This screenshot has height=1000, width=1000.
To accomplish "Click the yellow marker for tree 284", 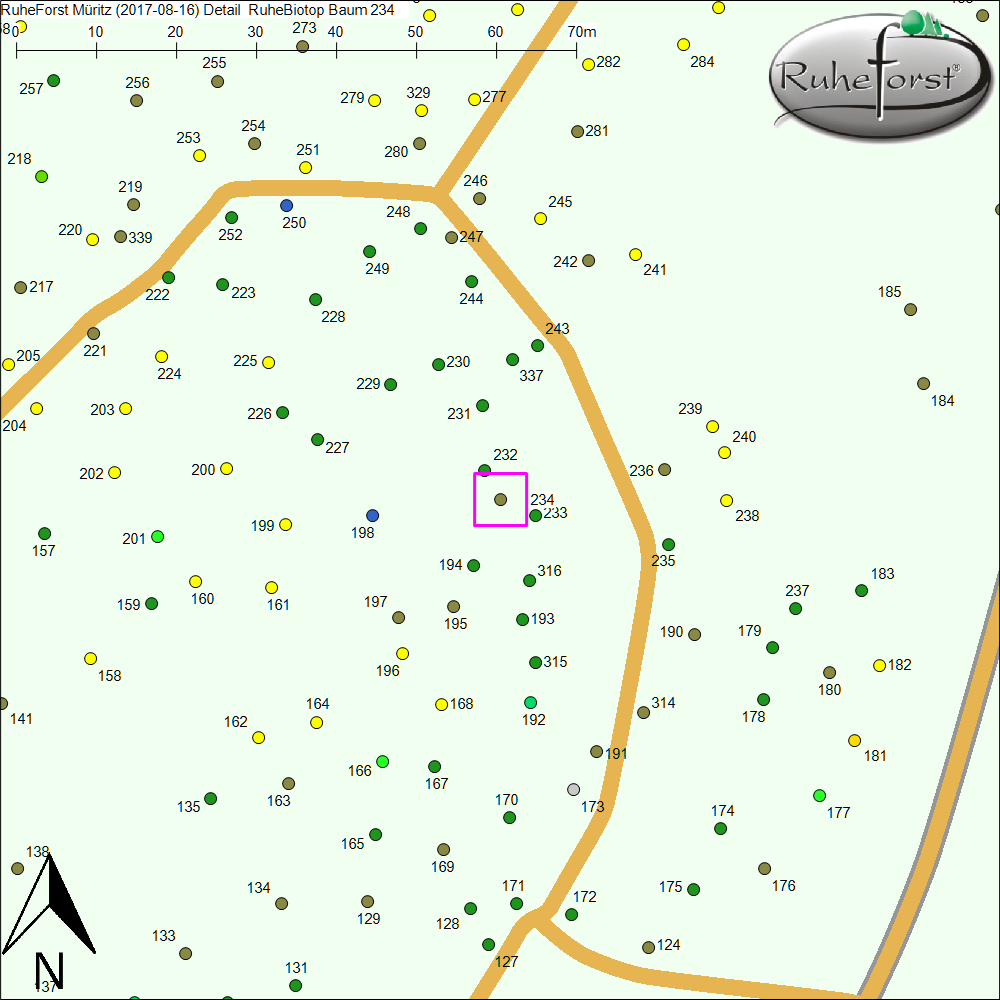I will [x=684, y=44].
